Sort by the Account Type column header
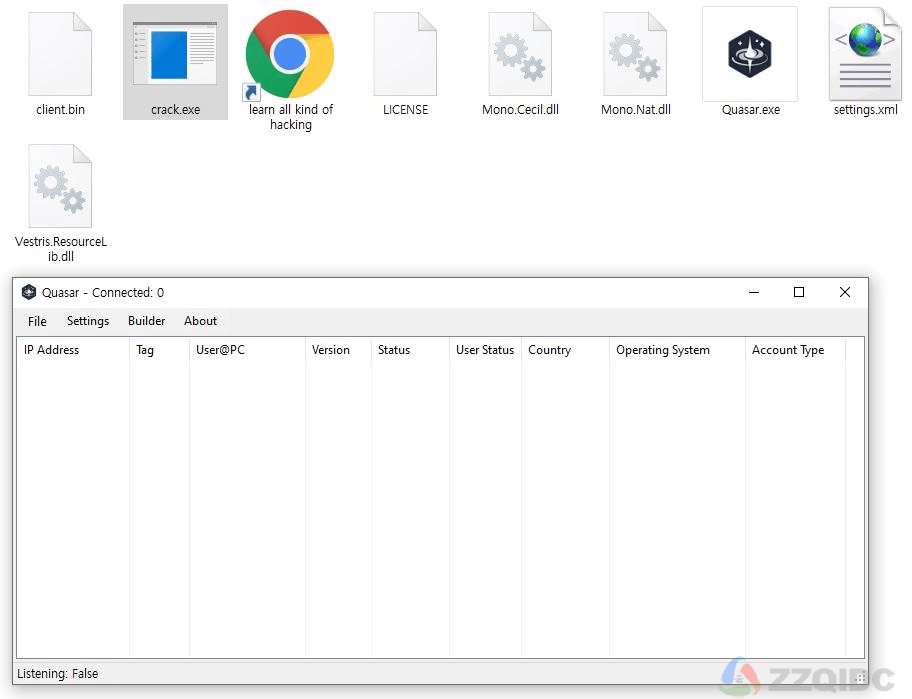The width and height of the screenshot is (912, 699). [795, 350]
